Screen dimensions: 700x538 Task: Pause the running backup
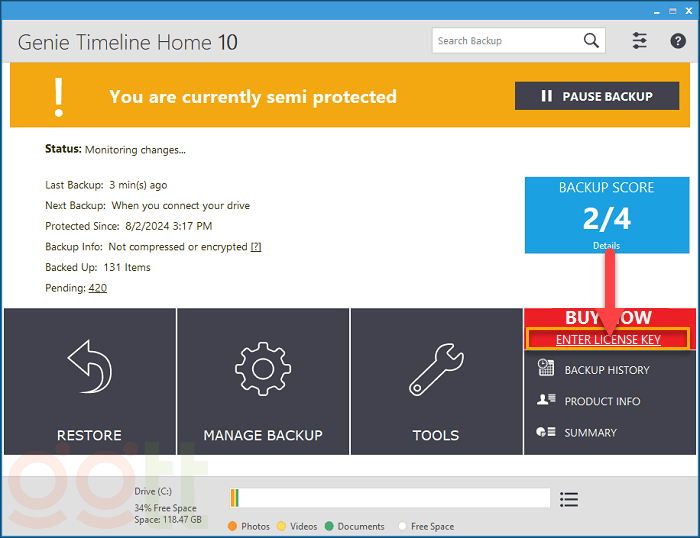[x=597, y=96]
